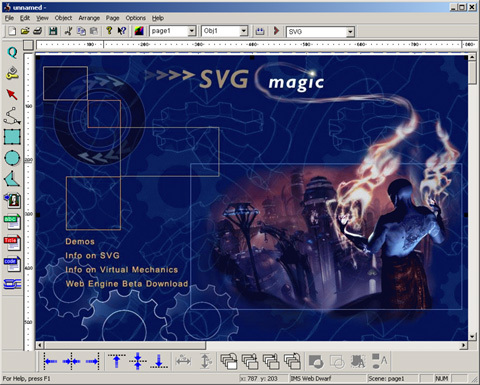Click the Align Right edges icon
The height and width of the screenshot is (385, 480).
(92, 361)
